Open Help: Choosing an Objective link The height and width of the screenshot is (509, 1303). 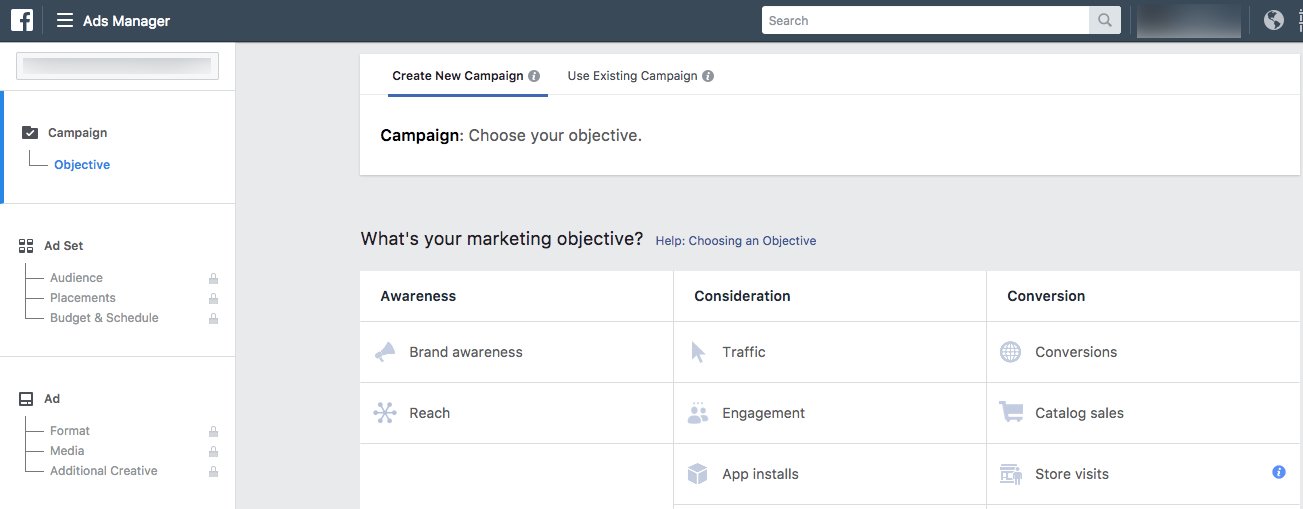[x=736, y=241]
